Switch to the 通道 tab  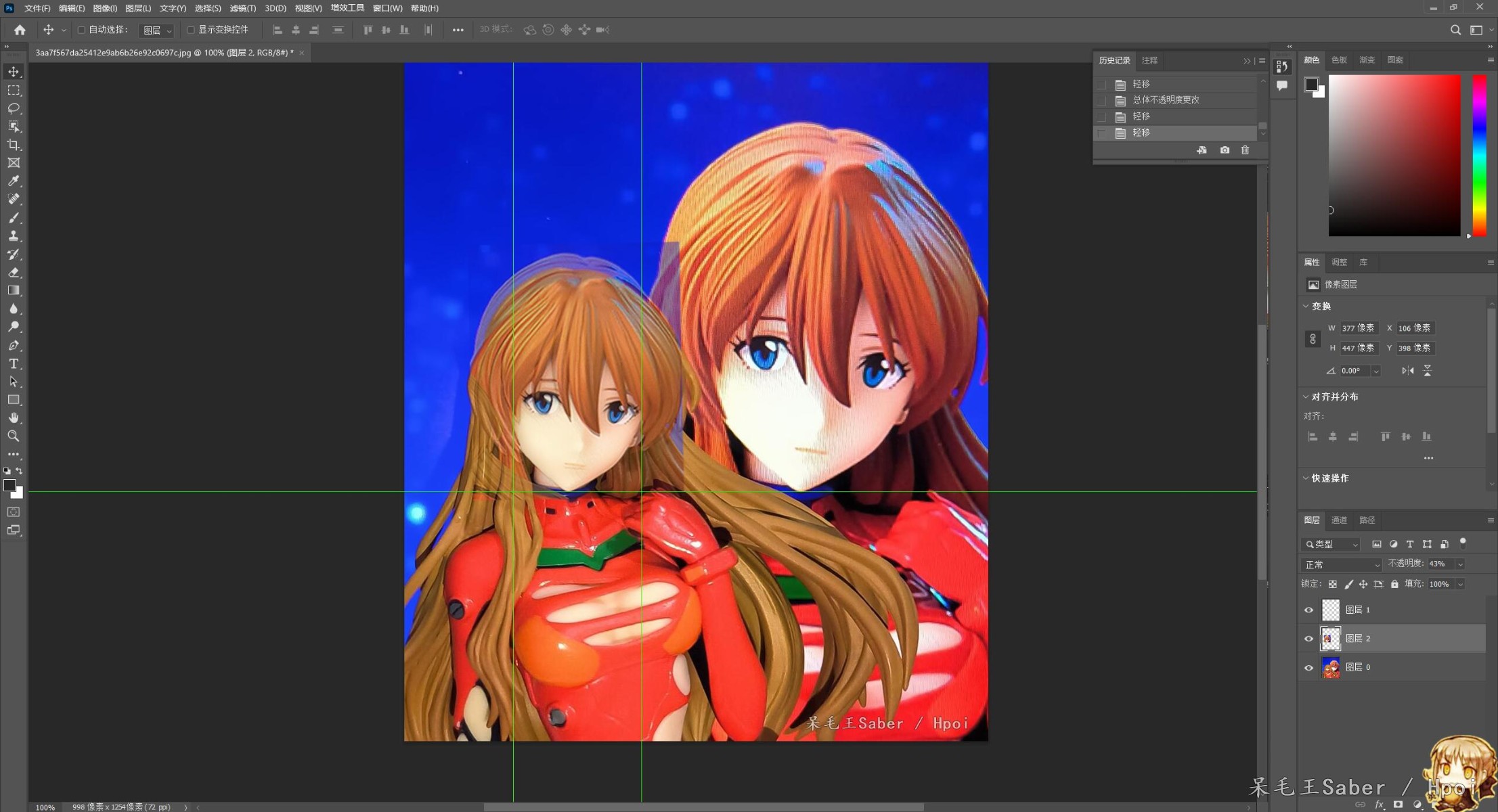click(1339, 520)
